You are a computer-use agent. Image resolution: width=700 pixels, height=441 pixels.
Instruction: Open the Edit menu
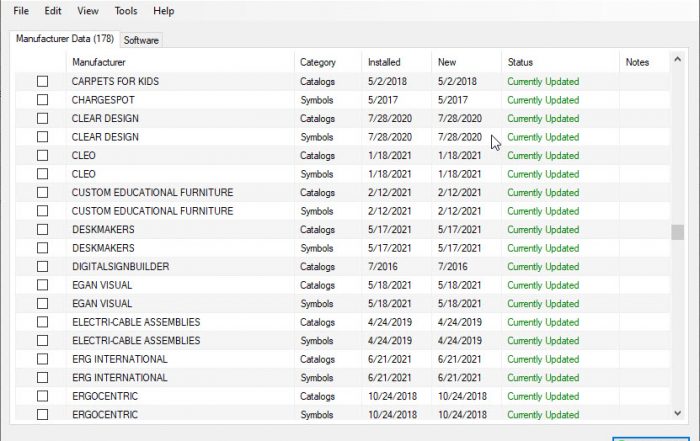[x=53, y=11]
